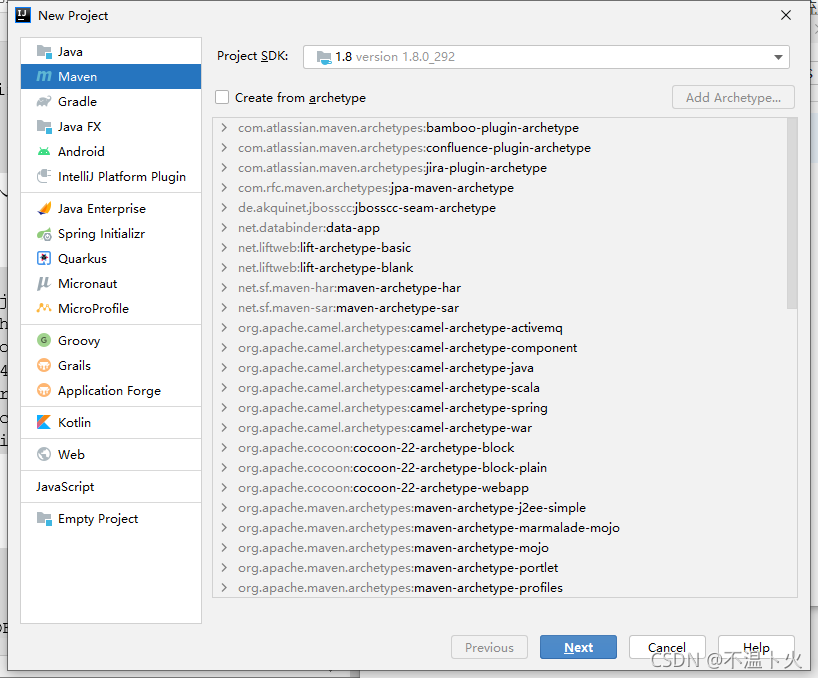Select maven-archetype-mojo row
This screenshot has width=818, height=678.
[500, 548]
